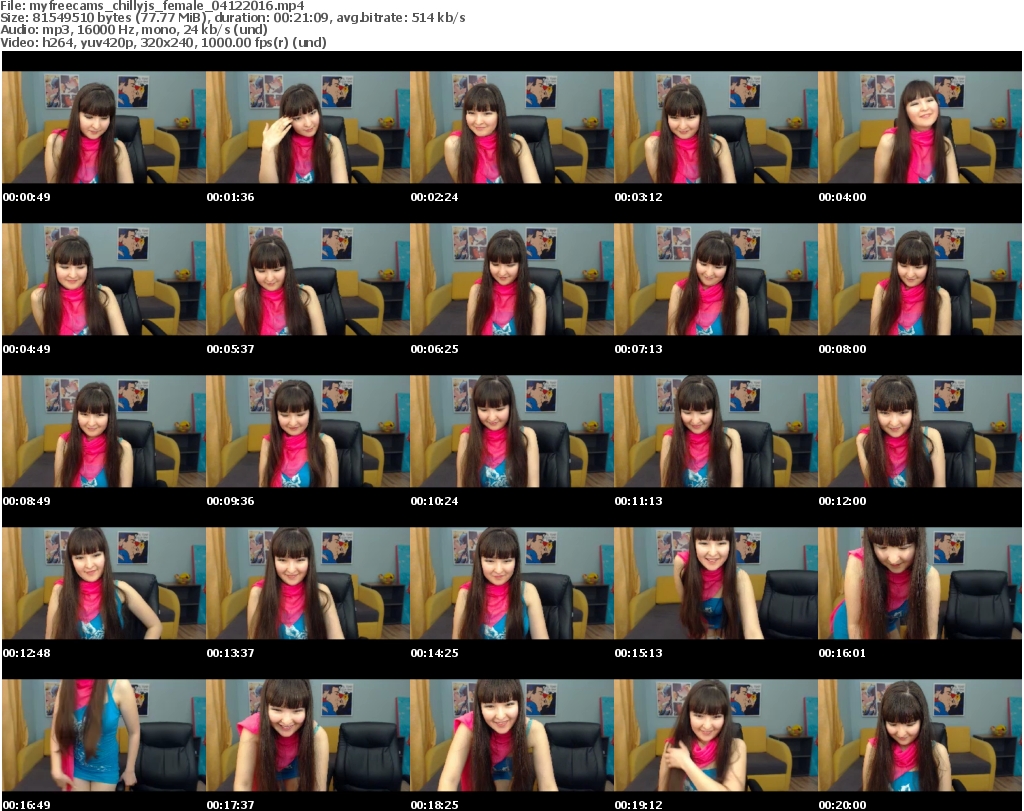Select the thumbnail at timestamp 00:00:49

click(104, 127)
